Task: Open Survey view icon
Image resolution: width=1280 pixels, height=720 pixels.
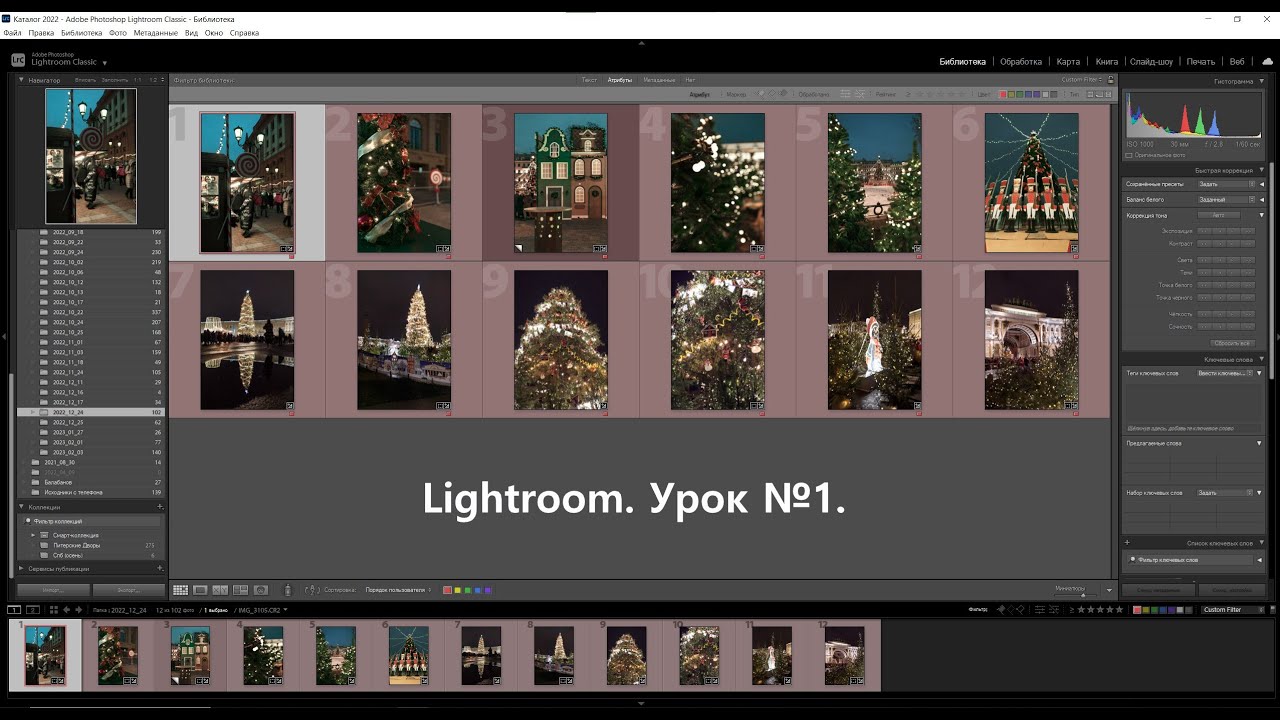Action: (240, 590)
